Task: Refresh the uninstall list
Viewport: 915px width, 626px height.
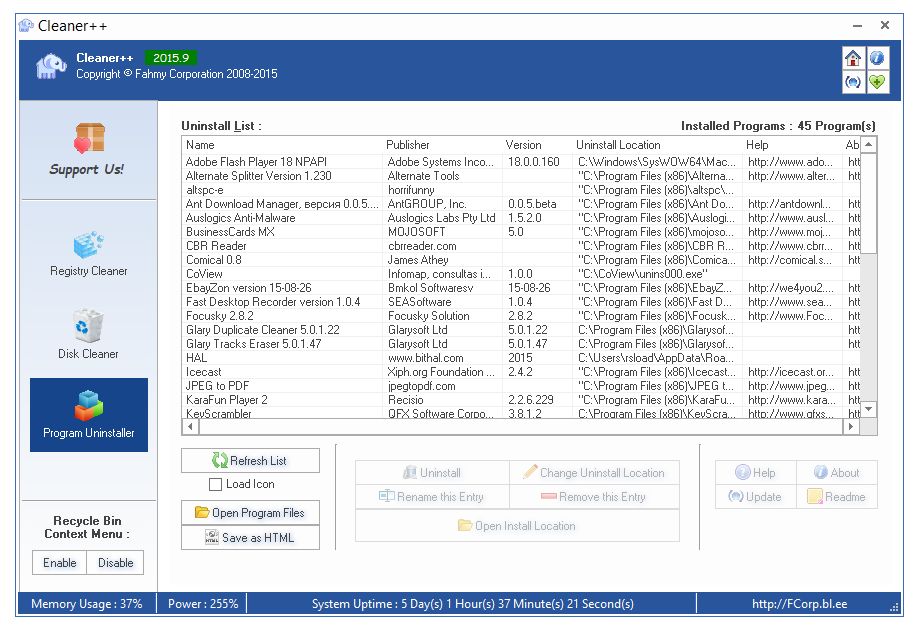Action: tap(250, 460)
